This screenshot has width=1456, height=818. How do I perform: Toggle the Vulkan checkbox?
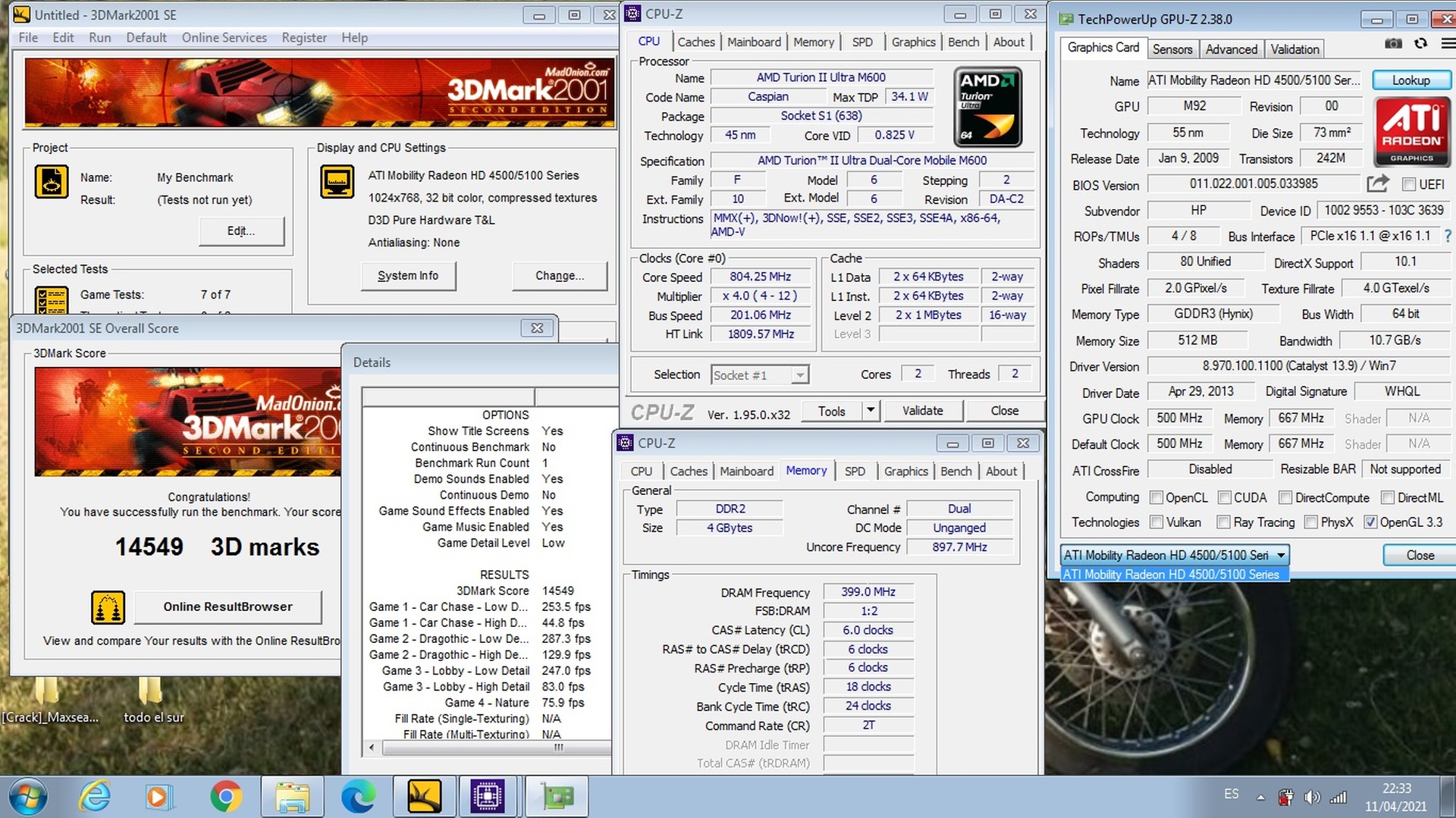[1156, 522]
